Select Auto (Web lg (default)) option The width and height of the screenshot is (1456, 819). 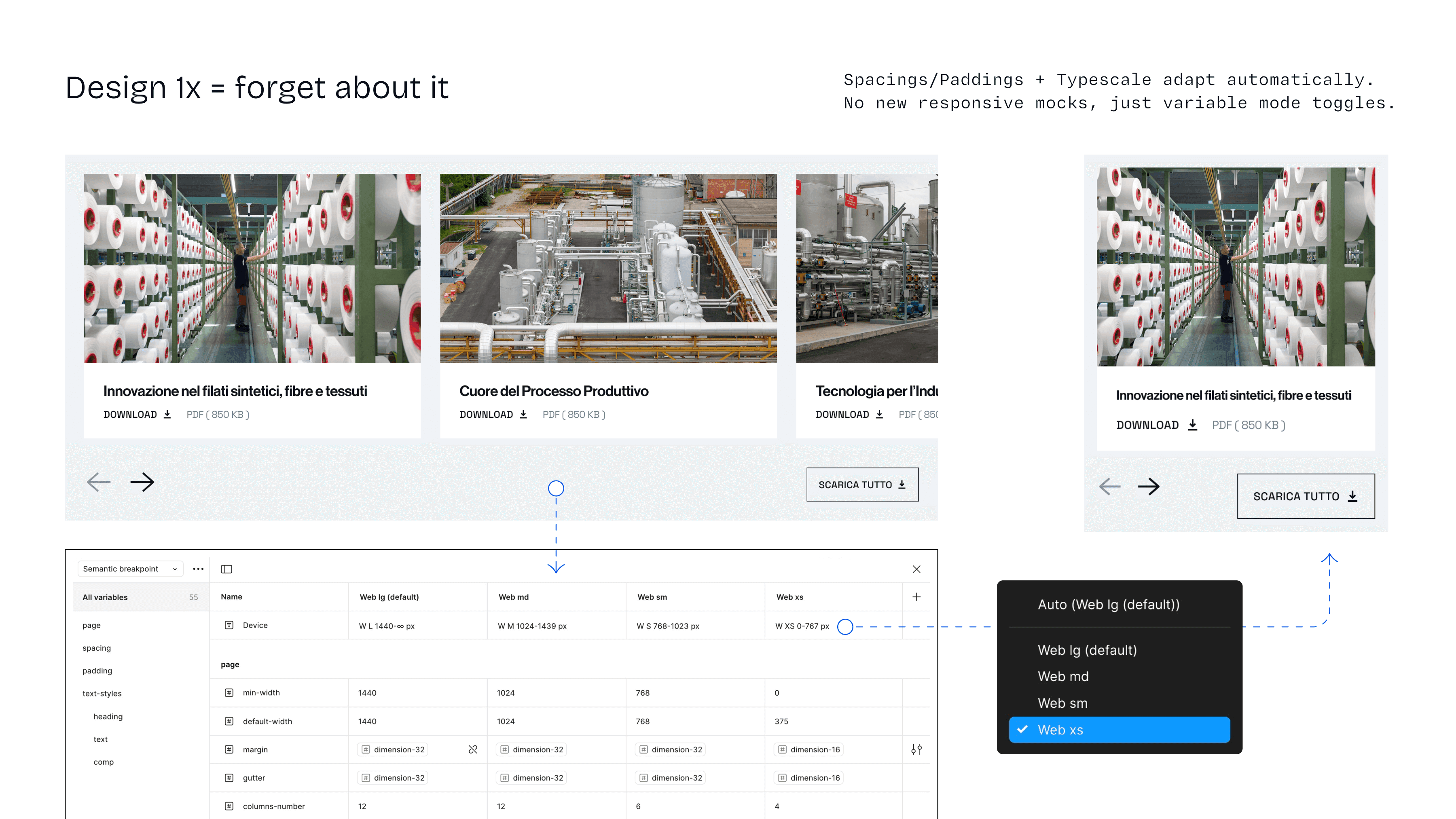(x=1109, y=604)
